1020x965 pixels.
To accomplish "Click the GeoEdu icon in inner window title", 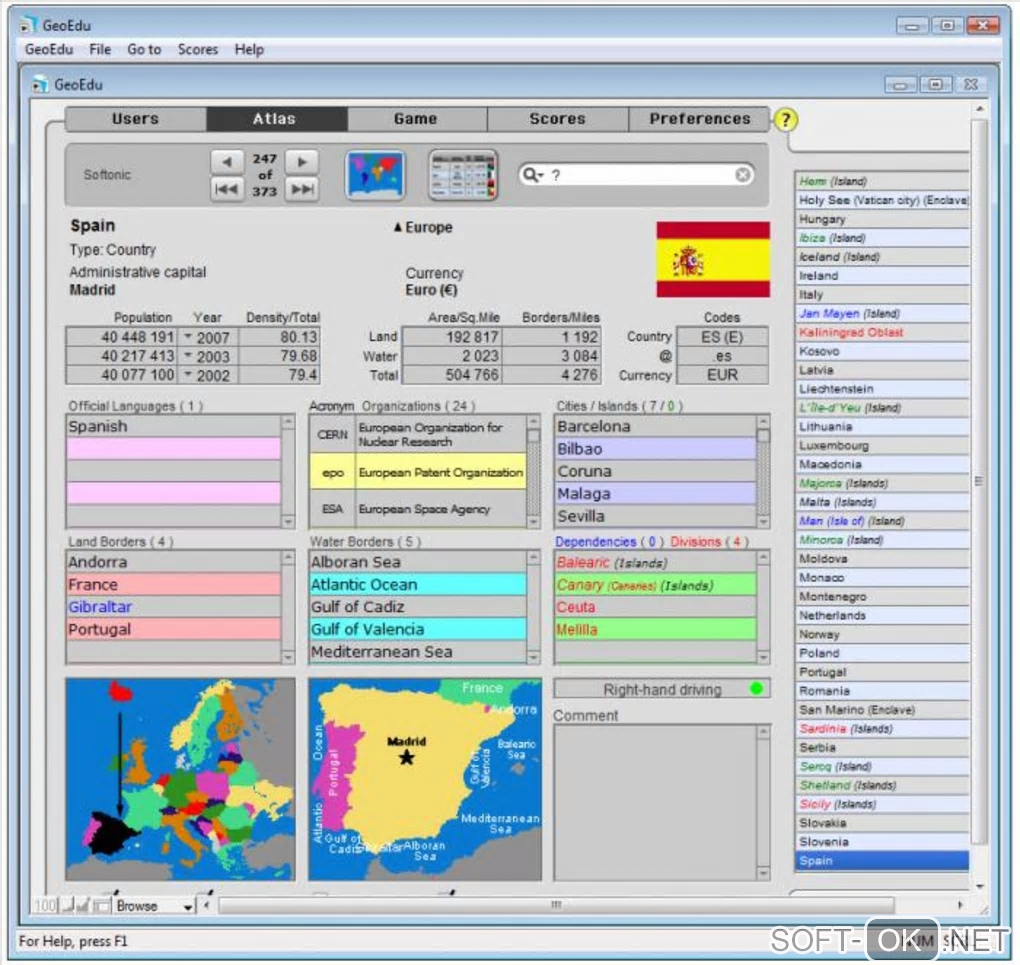I will [40, 85].
